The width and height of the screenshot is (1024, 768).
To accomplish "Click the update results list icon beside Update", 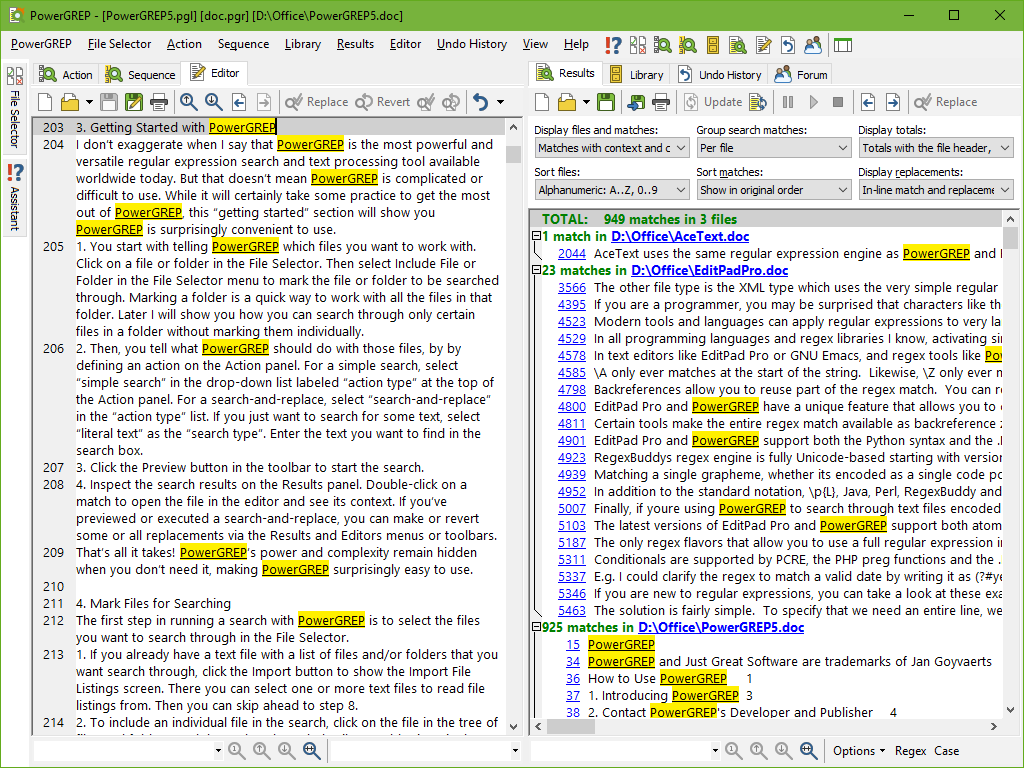I will [758, 102].
